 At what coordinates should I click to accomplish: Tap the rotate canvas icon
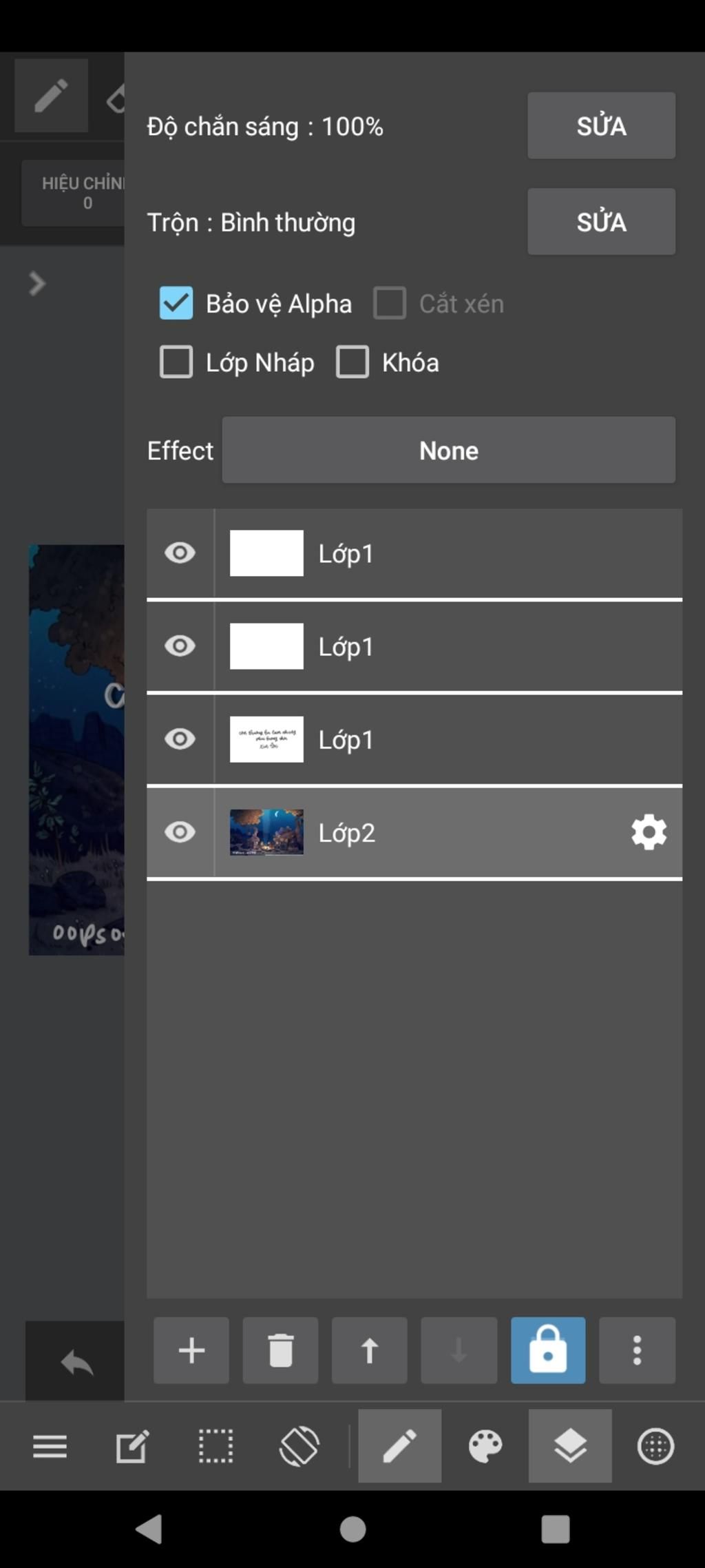[299, 1446]
